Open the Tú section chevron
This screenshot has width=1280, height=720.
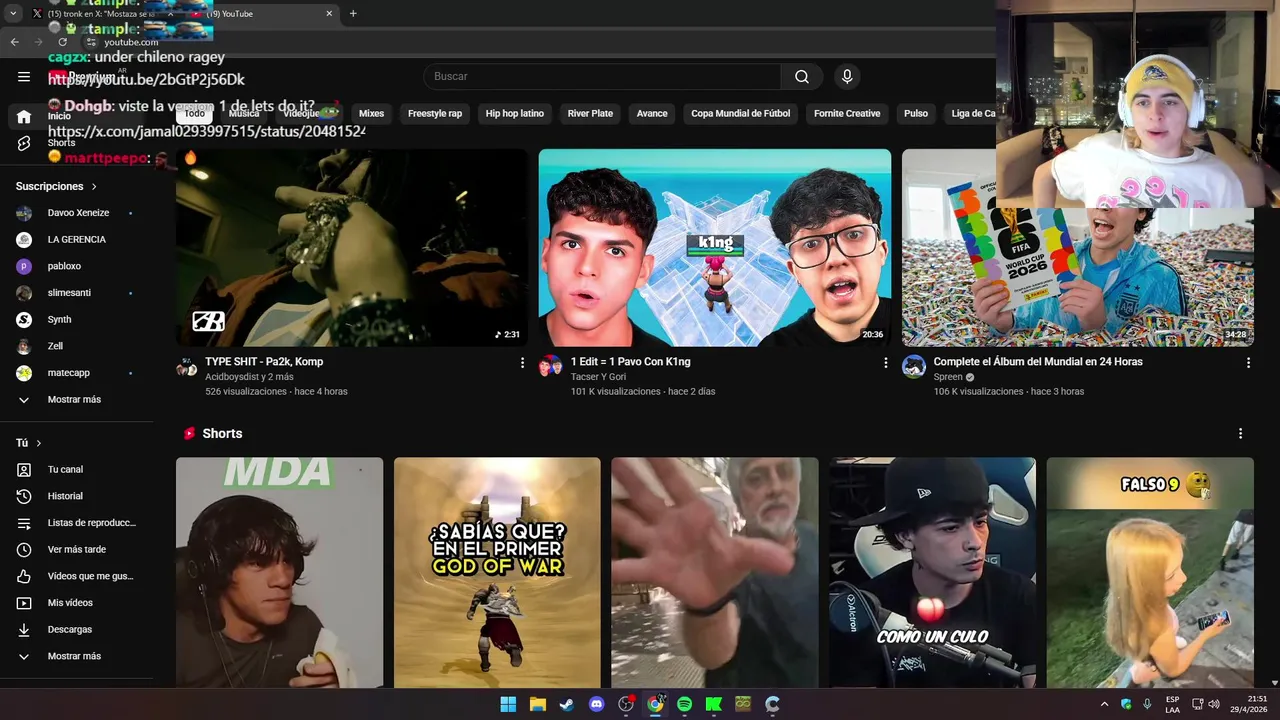(x=39, y=443)
